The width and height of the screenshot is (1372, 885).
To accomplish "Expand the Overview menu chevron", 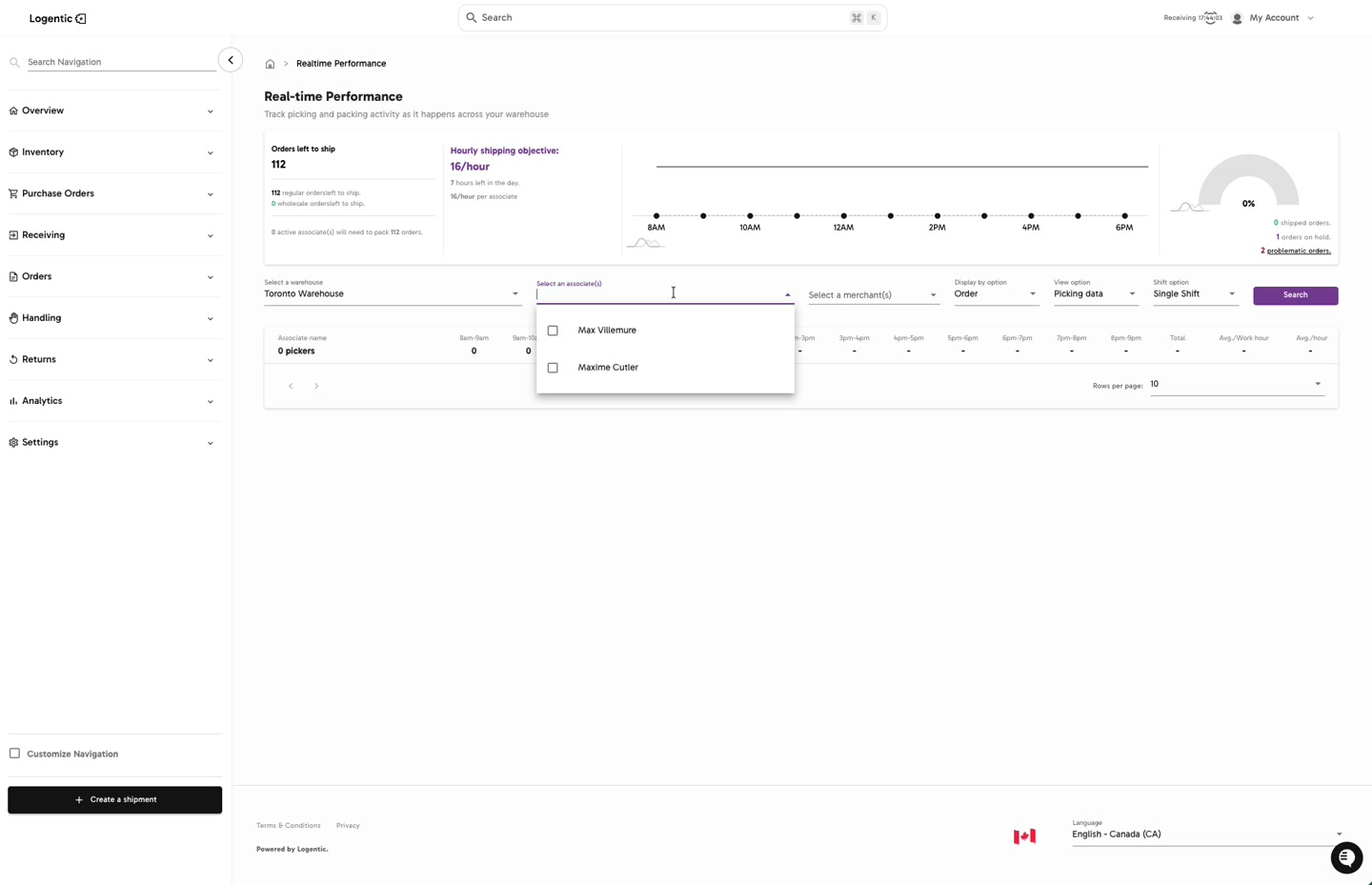I will (x=211, y=111).
